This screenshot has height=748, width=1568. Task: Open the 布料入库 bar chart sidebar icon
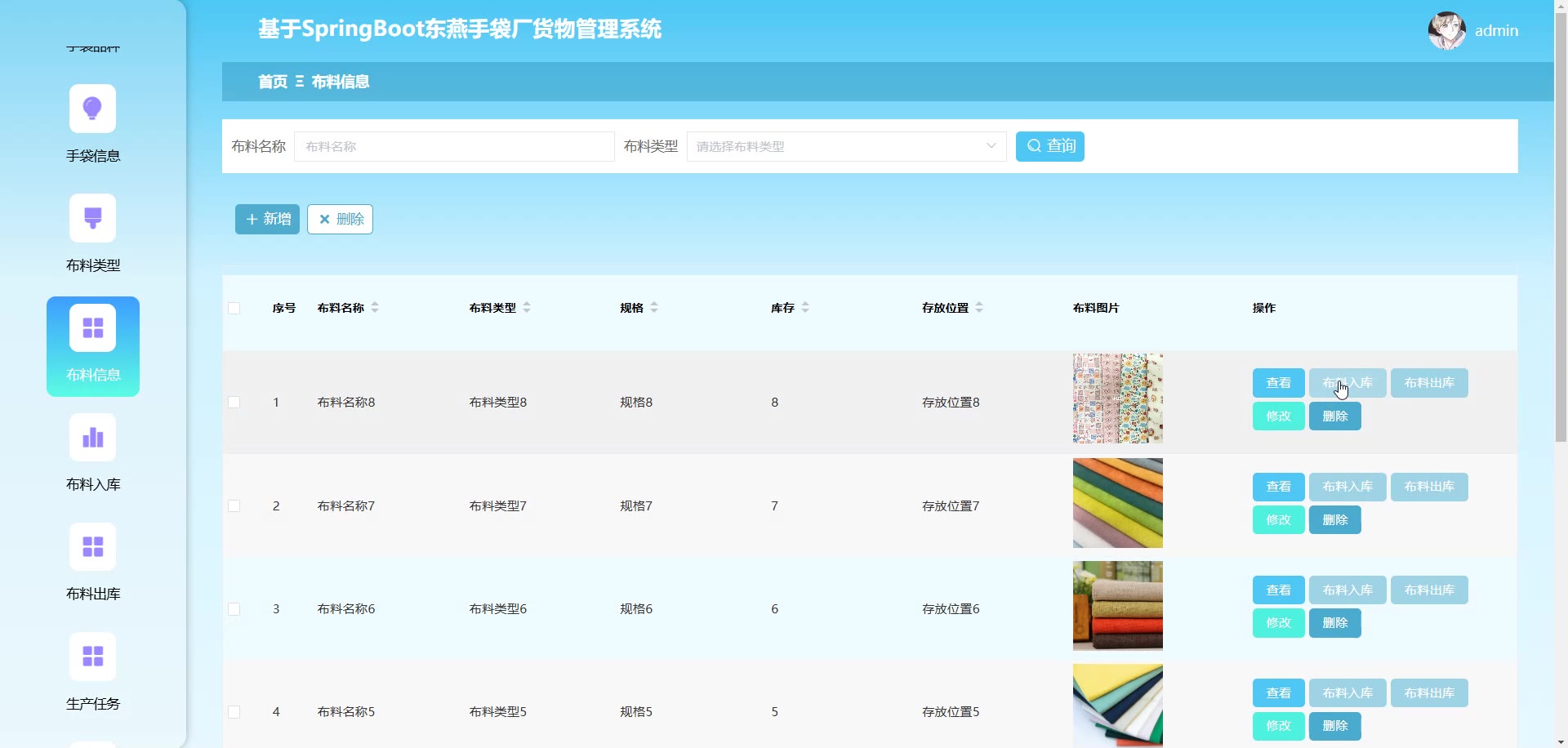(92, 438)
